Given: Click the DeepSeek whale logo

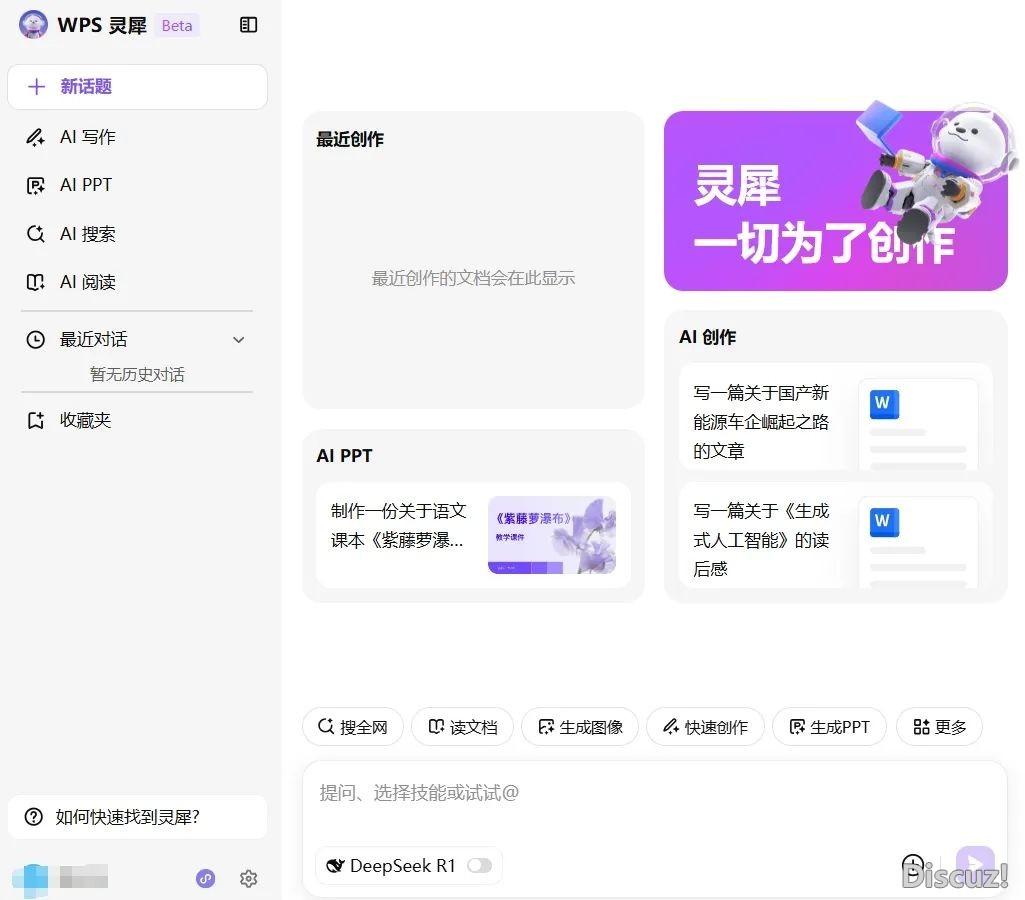Looking at the screenshot, I should [x=335, y=865].
